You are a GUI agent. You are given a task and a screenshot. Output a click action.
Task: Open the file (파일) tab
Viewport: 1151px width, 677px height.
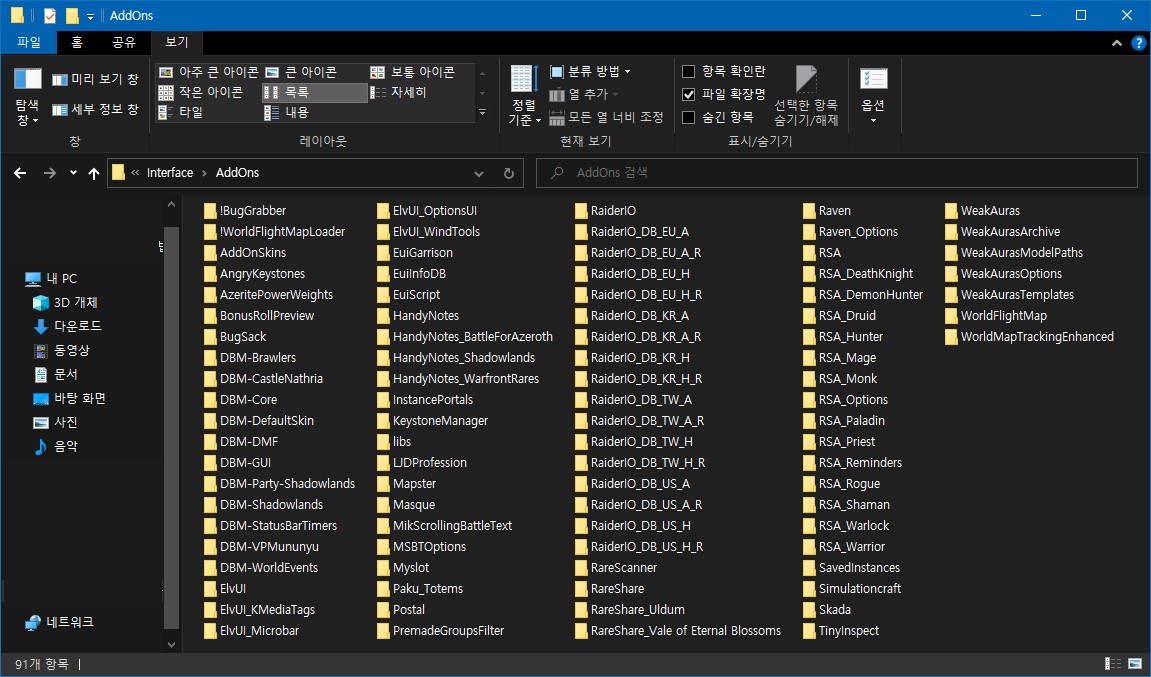29,42
